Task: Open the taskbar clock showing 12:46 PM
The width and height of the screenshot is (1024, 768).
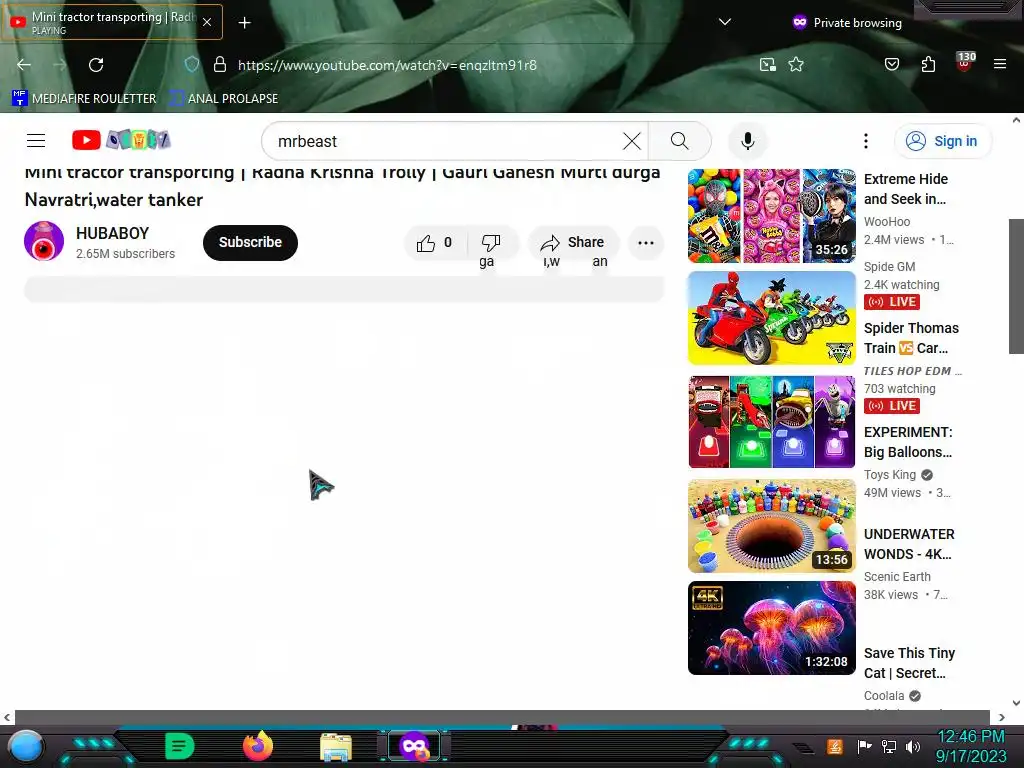Action: [971, 746]
